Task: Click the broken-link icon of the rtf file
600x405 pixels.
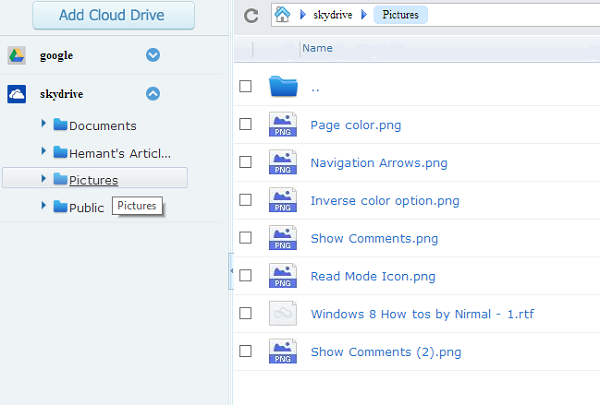Action: (x=283, y=313)
